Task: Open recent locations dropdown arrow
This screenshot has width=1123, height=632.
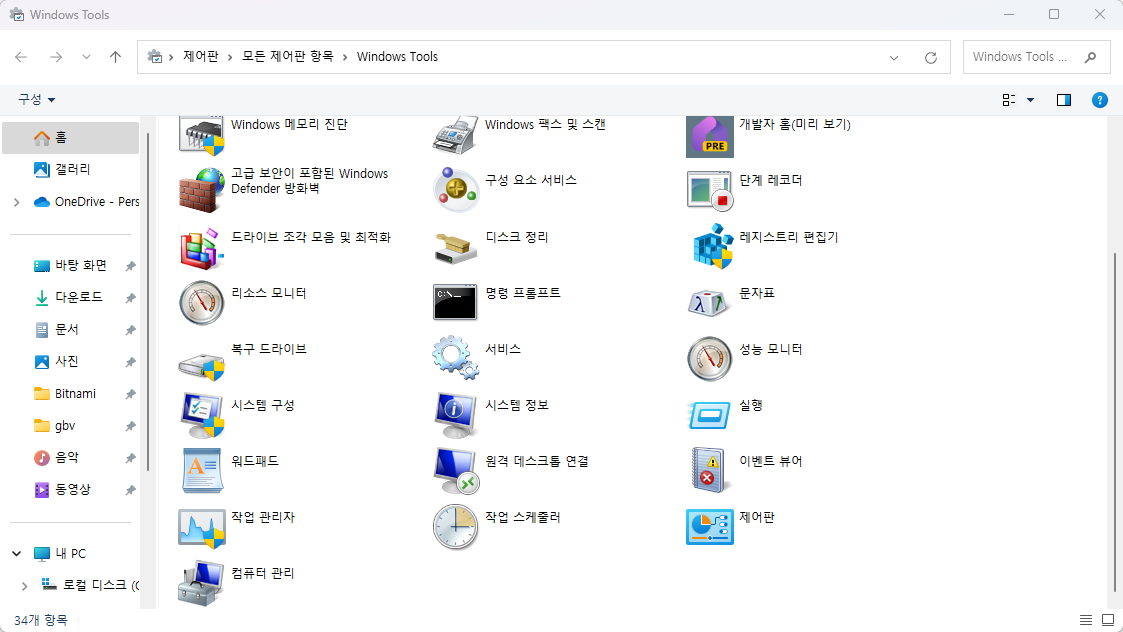Action: click(x=86, y=57)
